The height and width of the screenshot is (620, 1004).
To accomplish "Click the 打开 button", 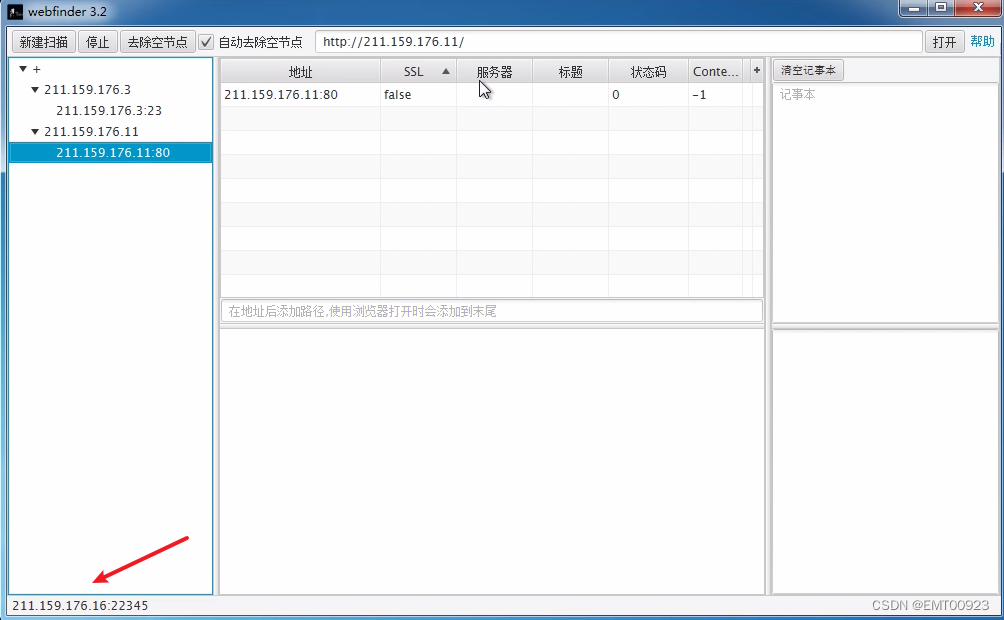I will point(944,42).
